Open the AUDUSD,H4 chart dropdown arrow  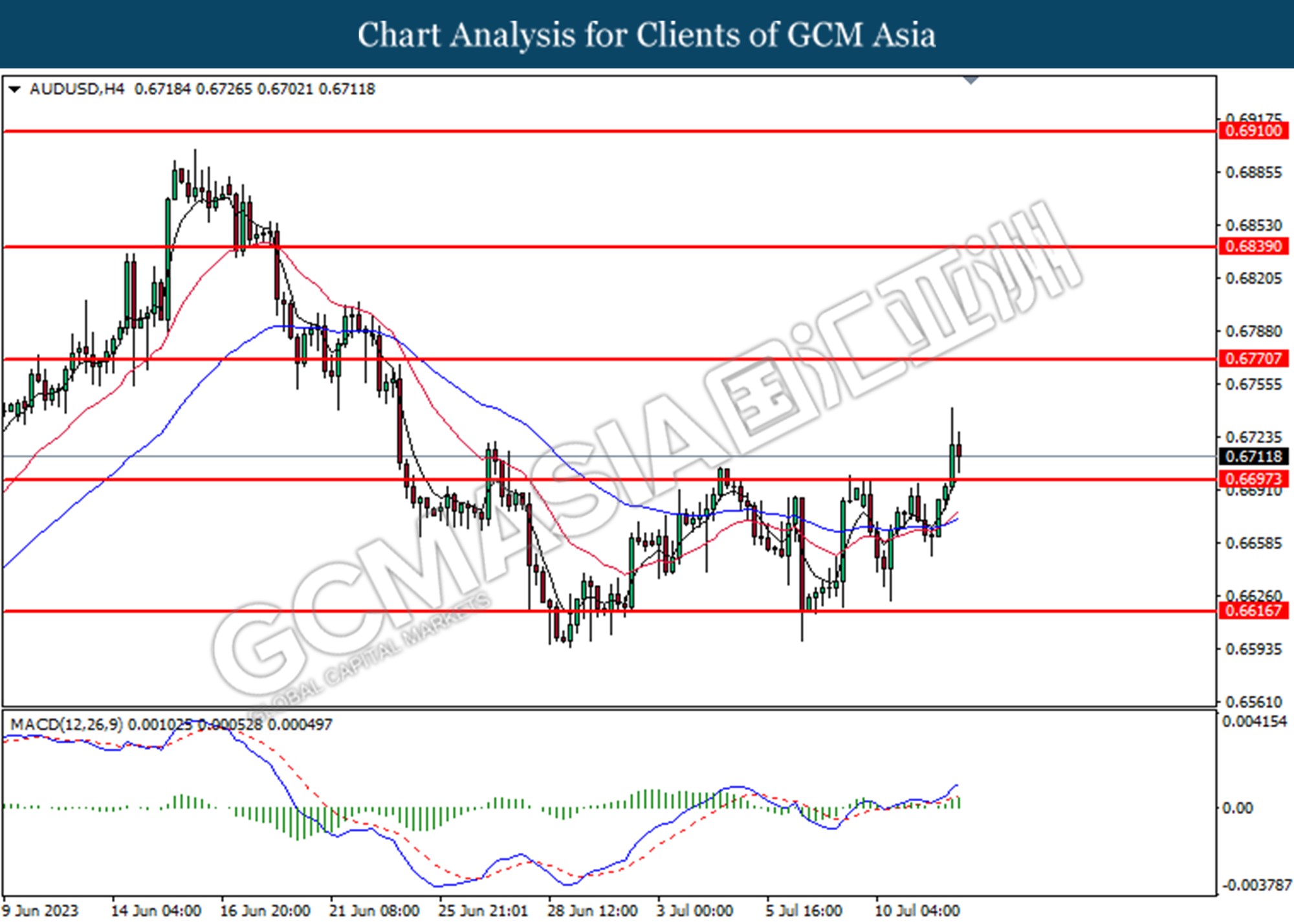coord(14,89)
